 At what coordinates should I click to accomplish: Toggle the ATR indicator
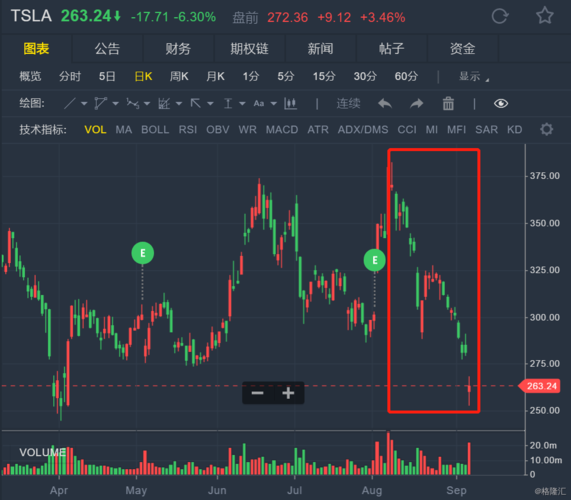[x=318, y=130]
